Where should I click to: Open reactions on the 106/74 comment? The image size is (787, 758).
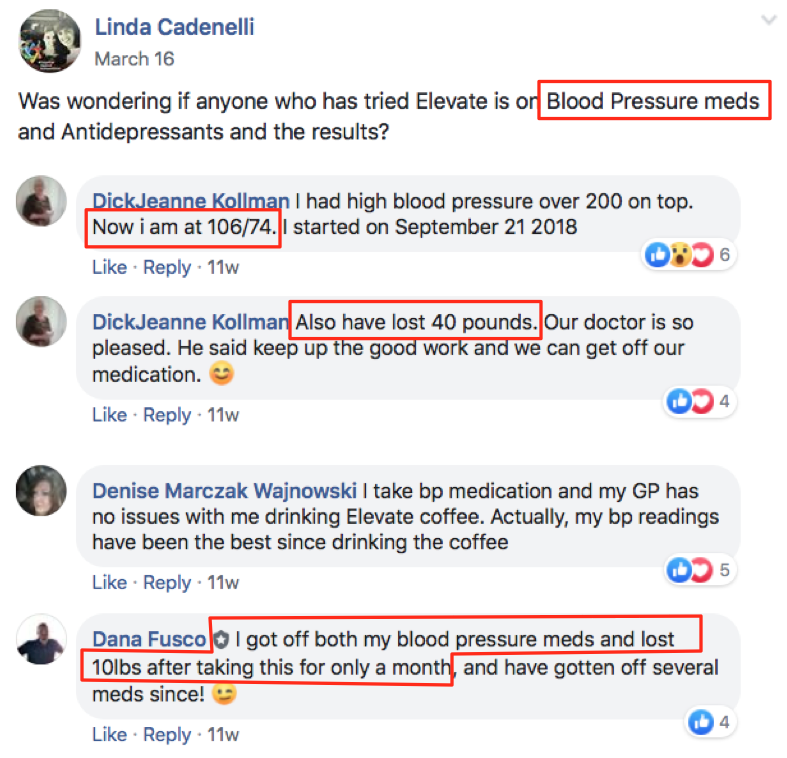click(x=690, y=255)
